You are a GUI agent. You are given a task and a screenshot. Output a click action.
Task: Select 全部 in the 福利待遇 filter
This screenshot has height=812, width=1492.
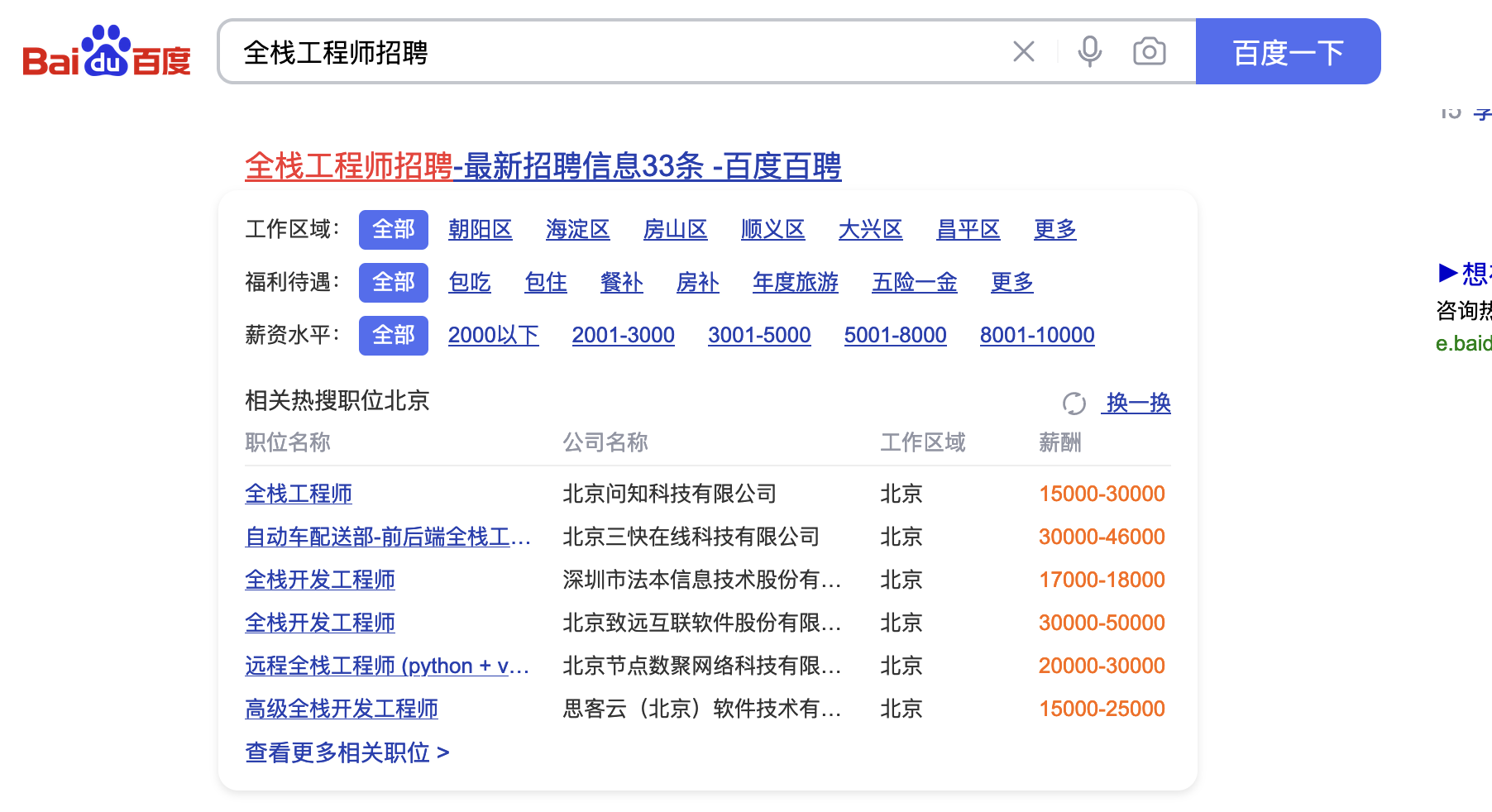coord(393,283)
